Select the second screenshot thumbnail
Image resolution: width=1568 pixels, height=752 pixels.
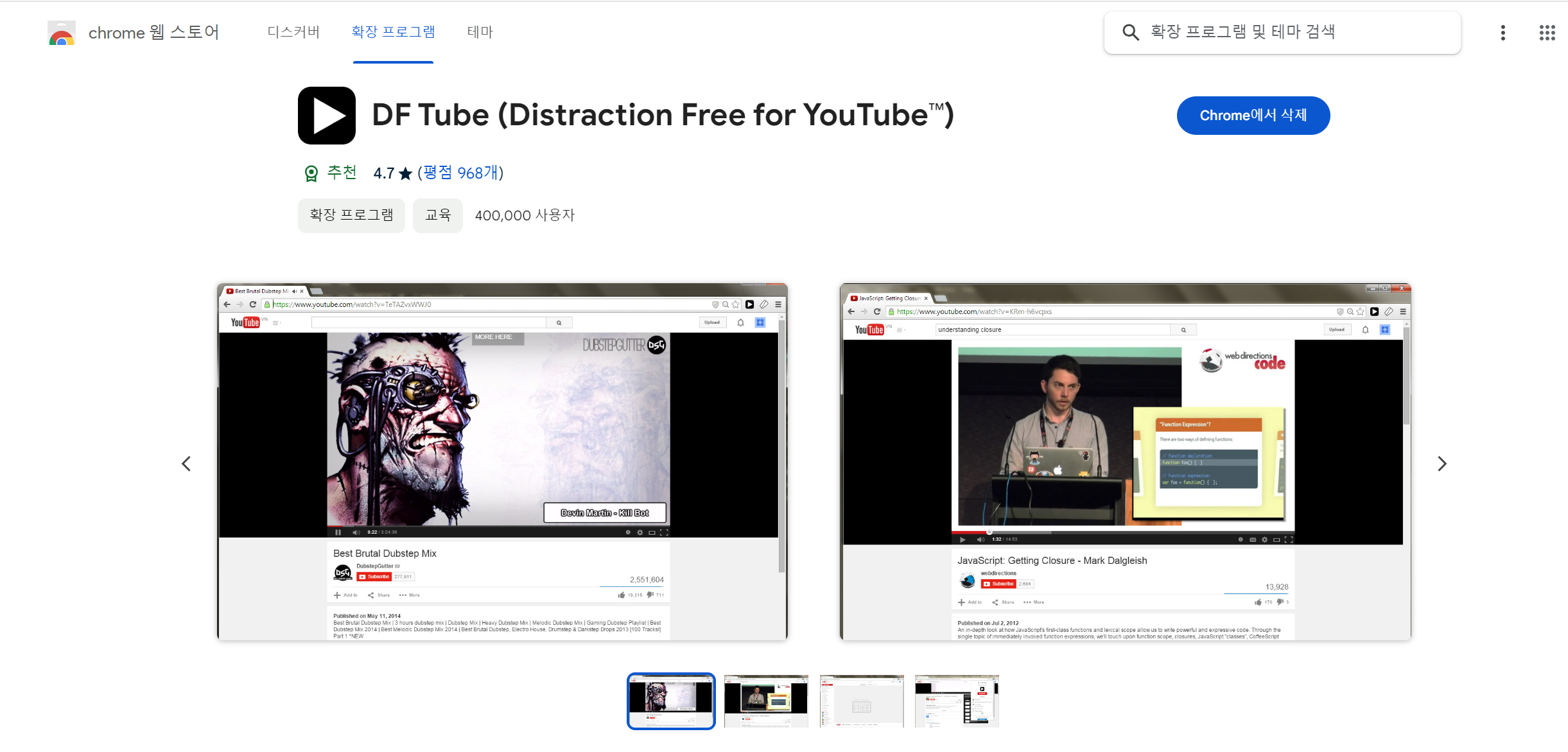coord(766,701)
